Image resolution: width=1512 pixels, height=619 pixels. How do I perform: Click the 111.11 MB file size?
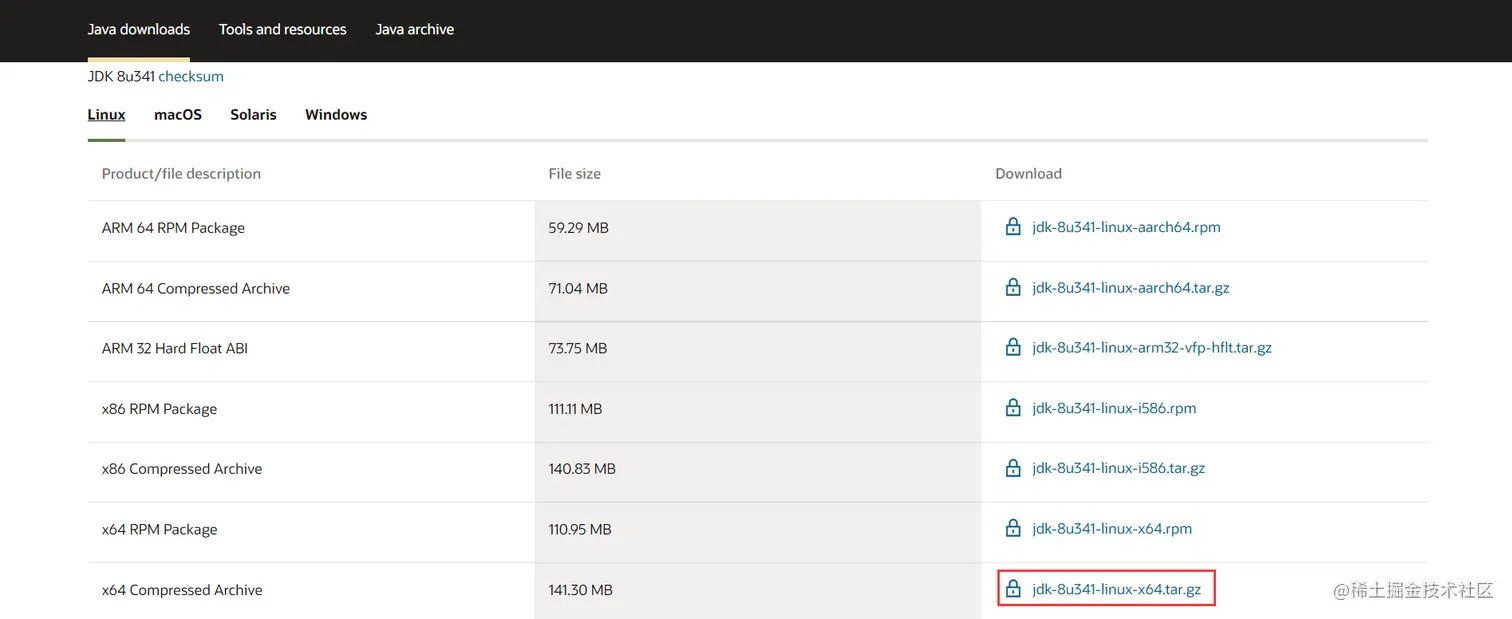click(576, 409)
